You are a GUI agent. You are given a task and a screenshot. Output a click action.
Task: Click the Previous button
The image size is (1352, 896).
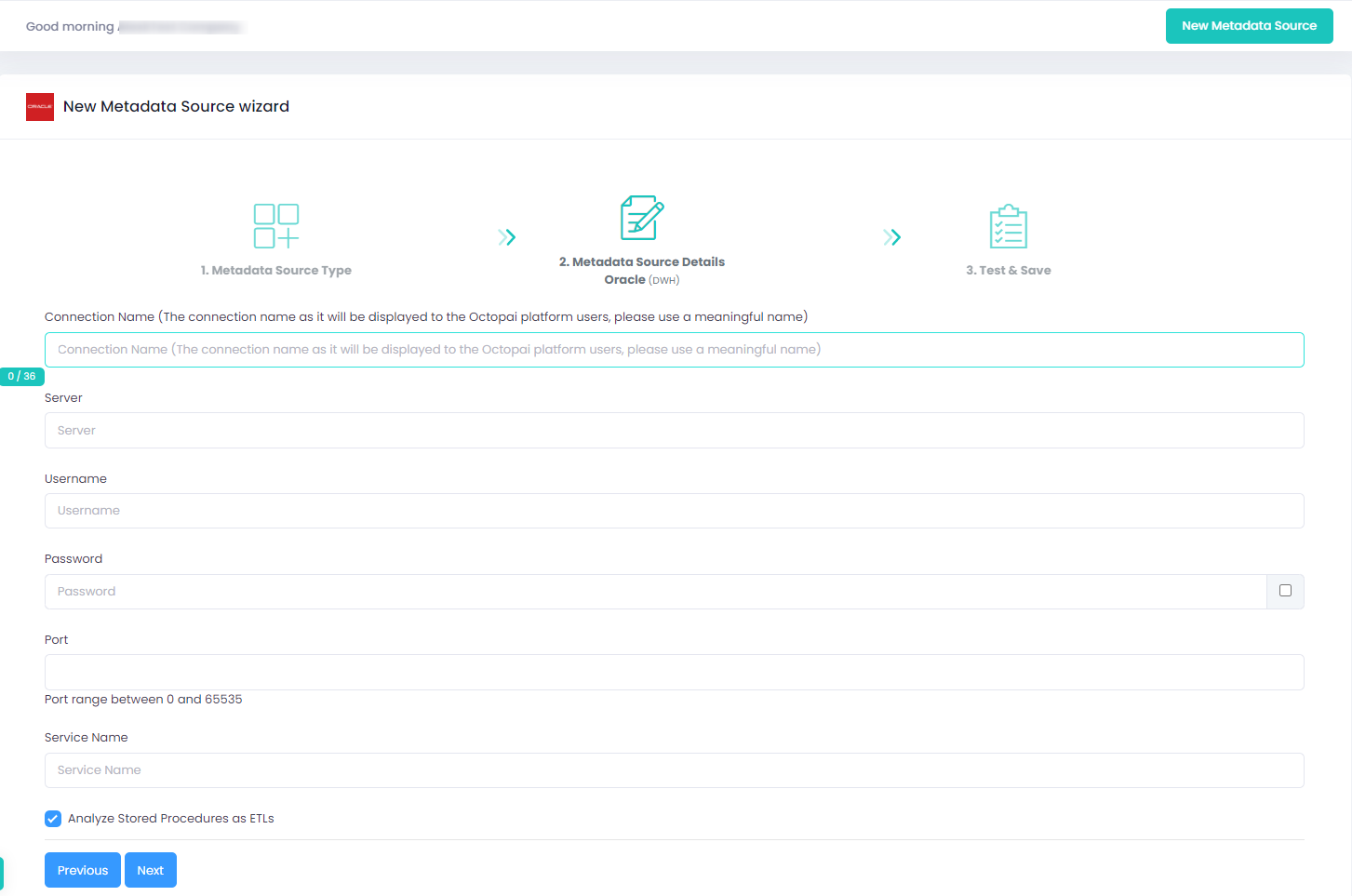(x=82, y=870)
